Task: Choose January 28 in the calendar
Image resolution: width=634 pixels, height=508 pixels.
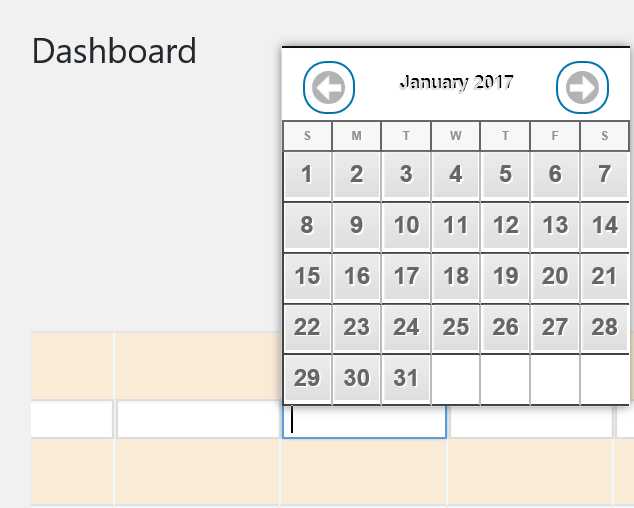Action: click(x=604, y=327)
